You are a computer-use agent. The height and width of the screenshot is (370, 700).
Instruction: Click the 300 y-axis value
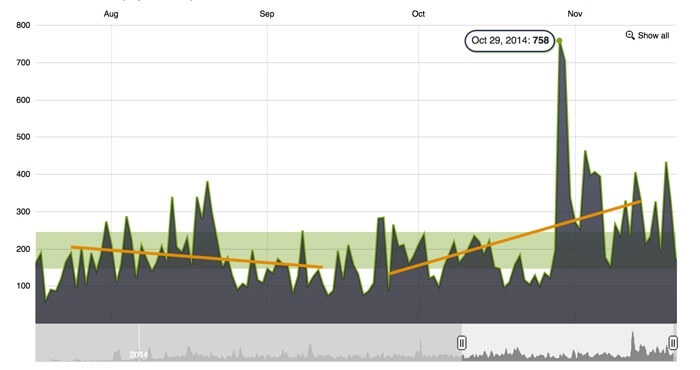click(x=23, y=212)
